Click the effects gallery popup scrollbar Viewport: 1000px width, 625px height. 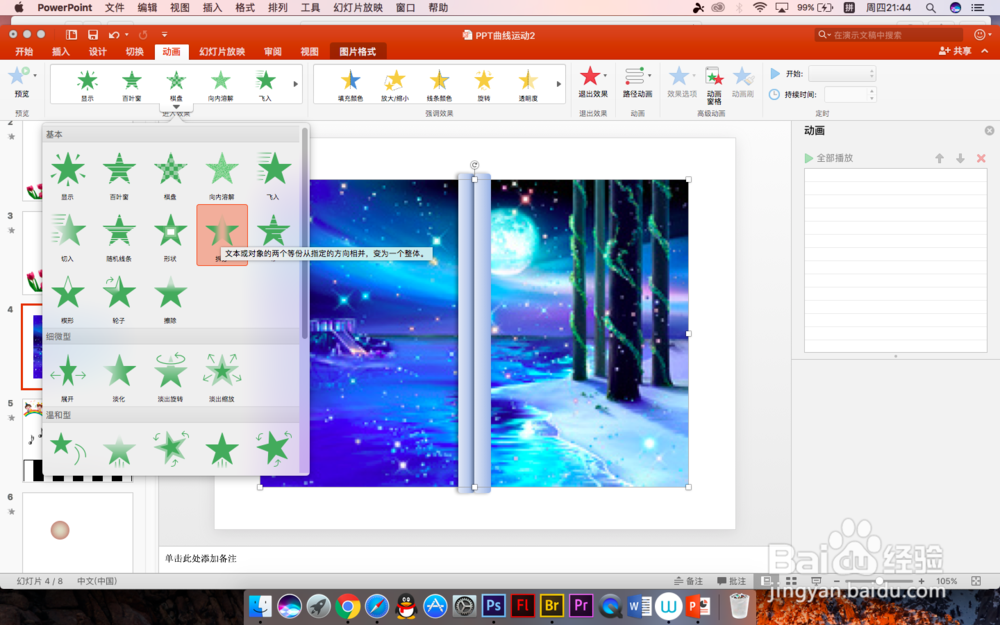(305, 233)
